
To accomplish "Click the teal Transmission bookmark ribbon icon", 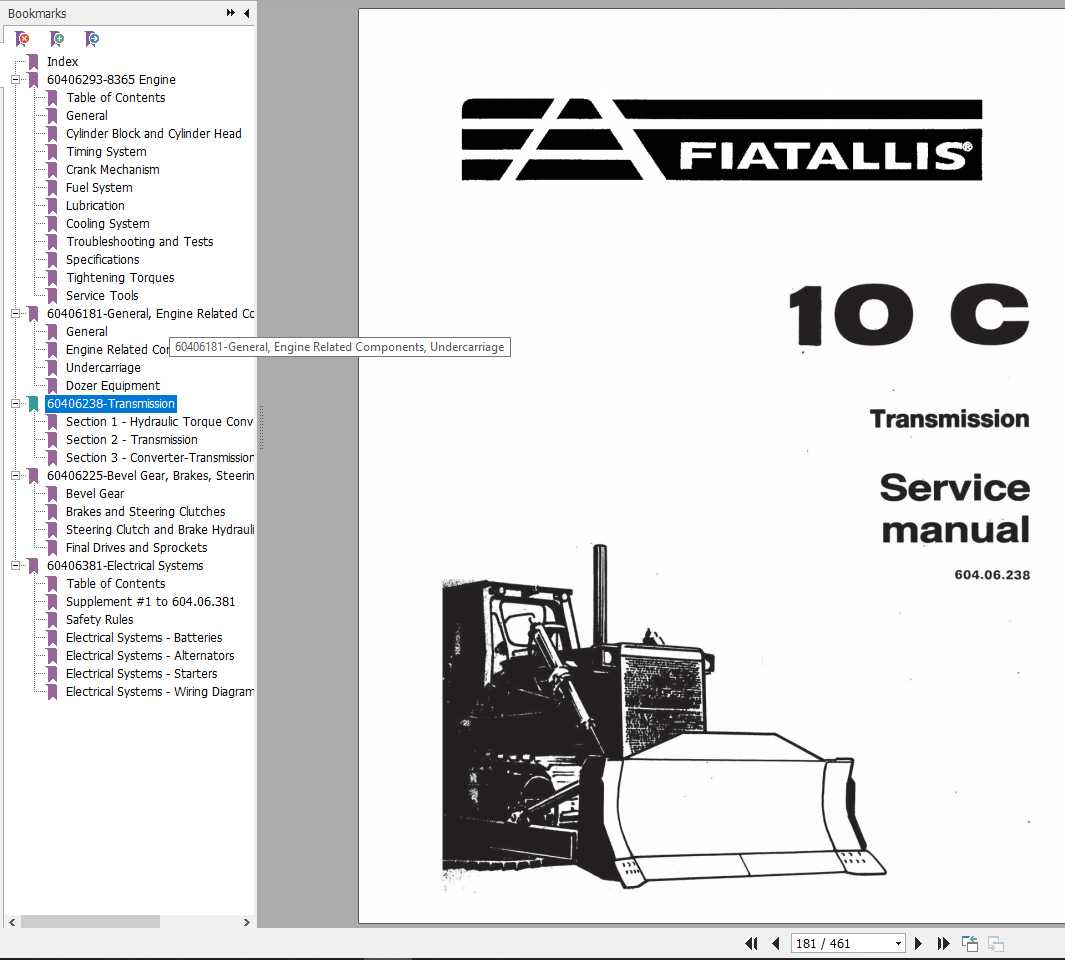I will 33,404.
